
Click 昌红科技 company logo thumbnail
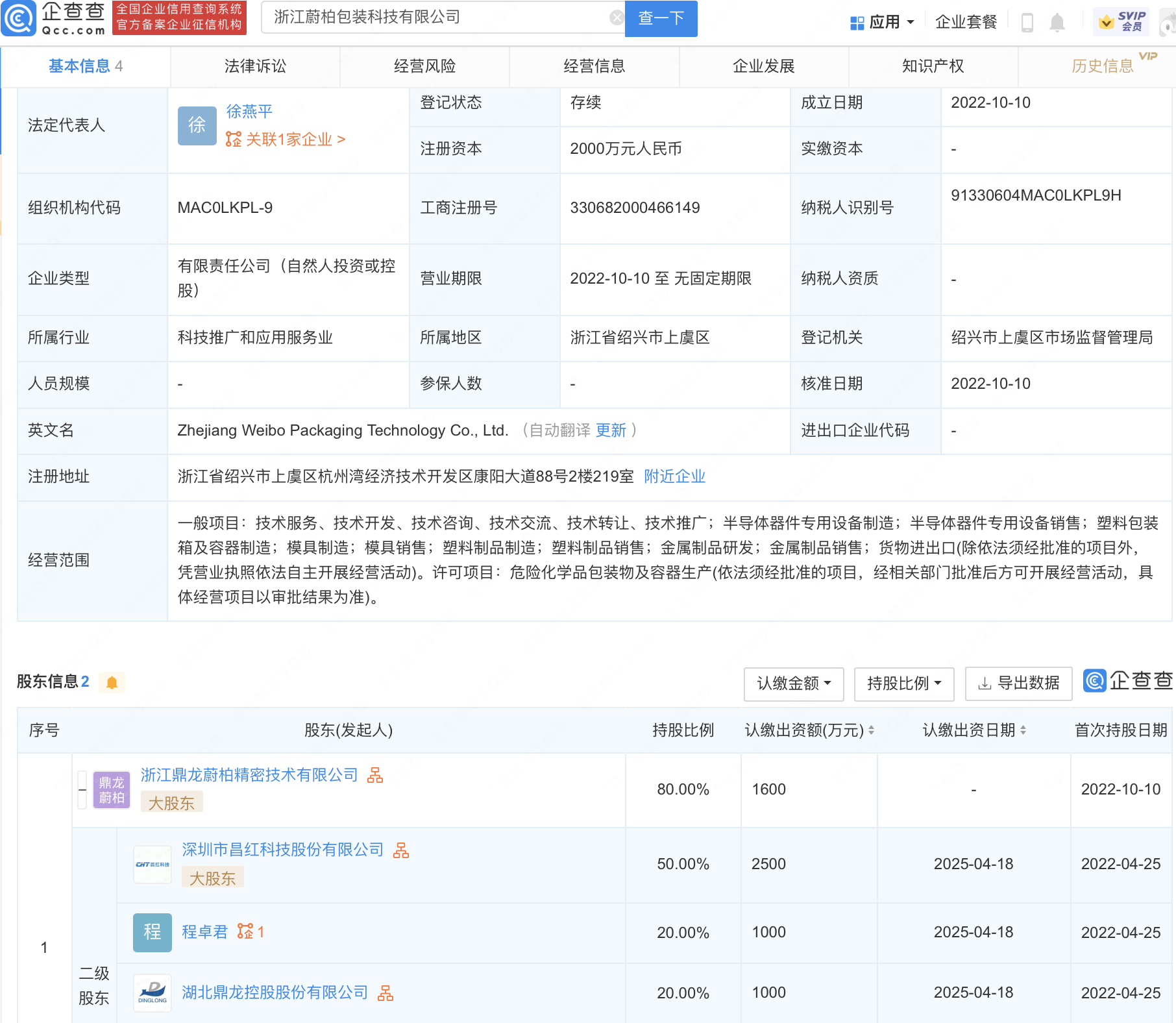[x=153, y=865]
